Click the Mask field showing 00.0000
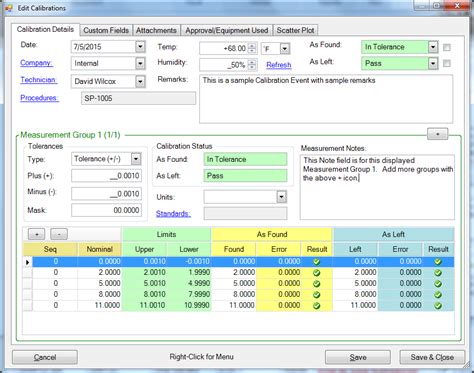 click(x=106, y=210)
